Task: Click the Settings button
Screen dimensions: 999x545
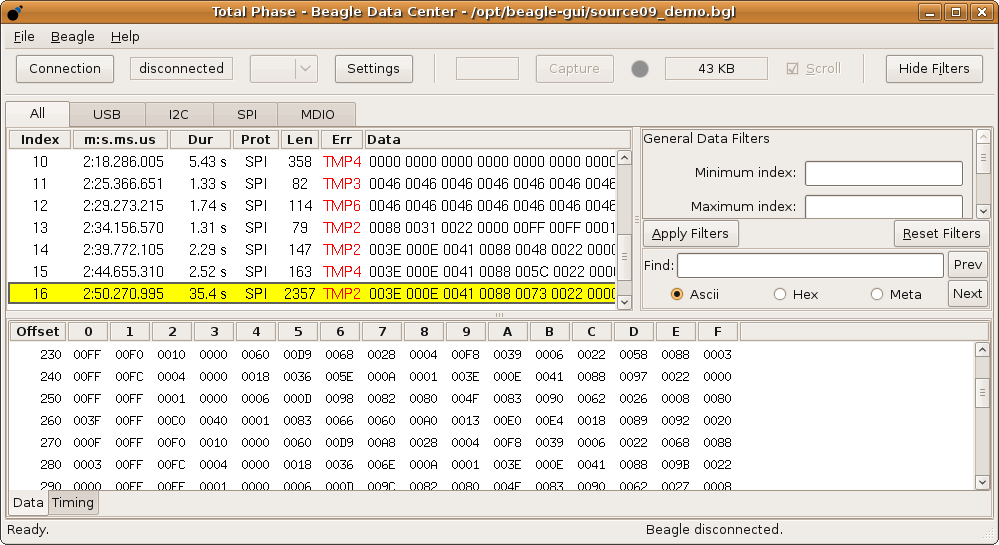Action: [x=373, y=69]
